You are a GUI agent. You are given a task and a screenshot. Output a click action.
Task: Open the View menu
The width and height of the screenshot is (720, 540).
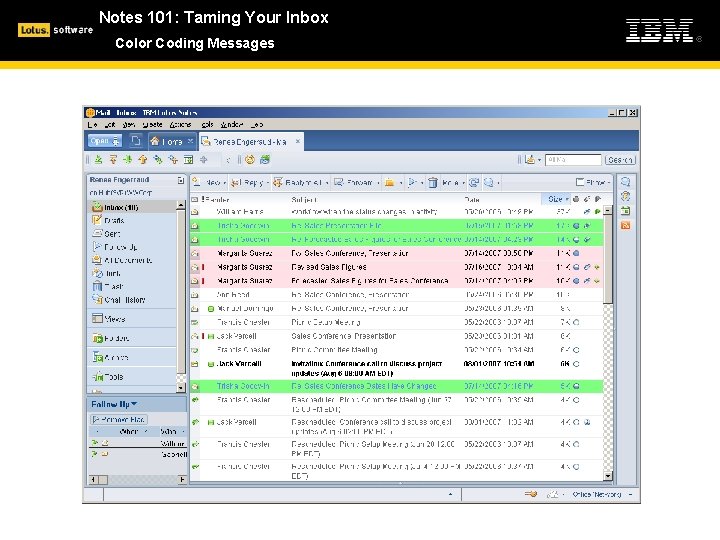point(129,124)
